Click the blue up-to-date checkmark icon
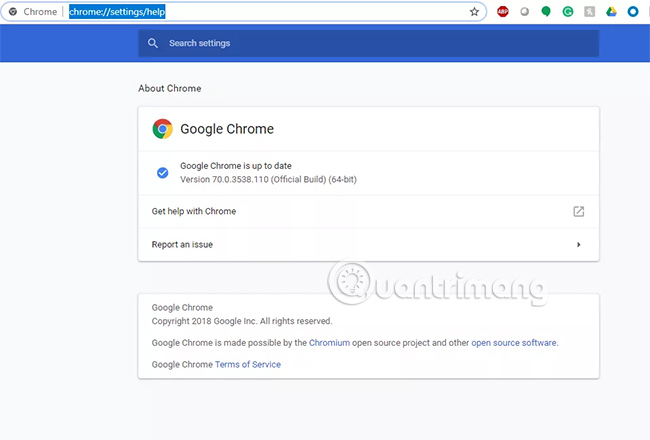The height and width of the screenshot is (440, 650). [162, 173]
